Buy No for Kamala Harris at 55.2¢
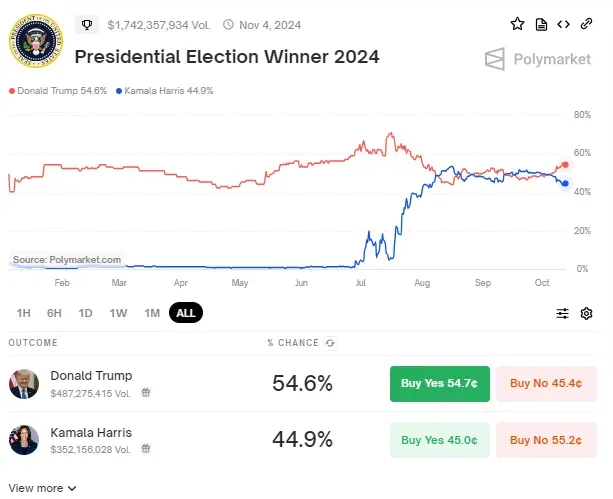Viewport: 613px width, 499px height. 546,440
